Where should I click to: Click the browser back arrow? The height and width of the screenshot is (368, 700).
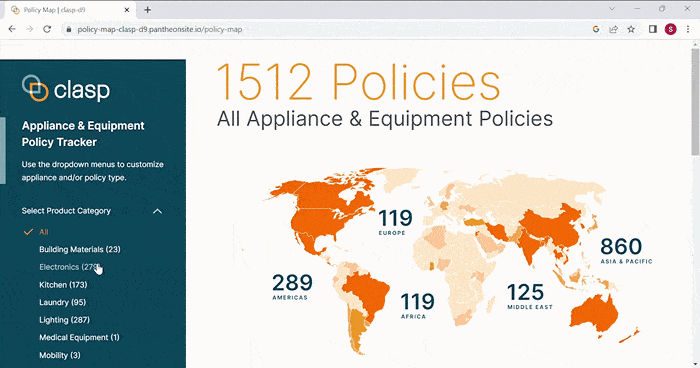click(x=12, y=29)
